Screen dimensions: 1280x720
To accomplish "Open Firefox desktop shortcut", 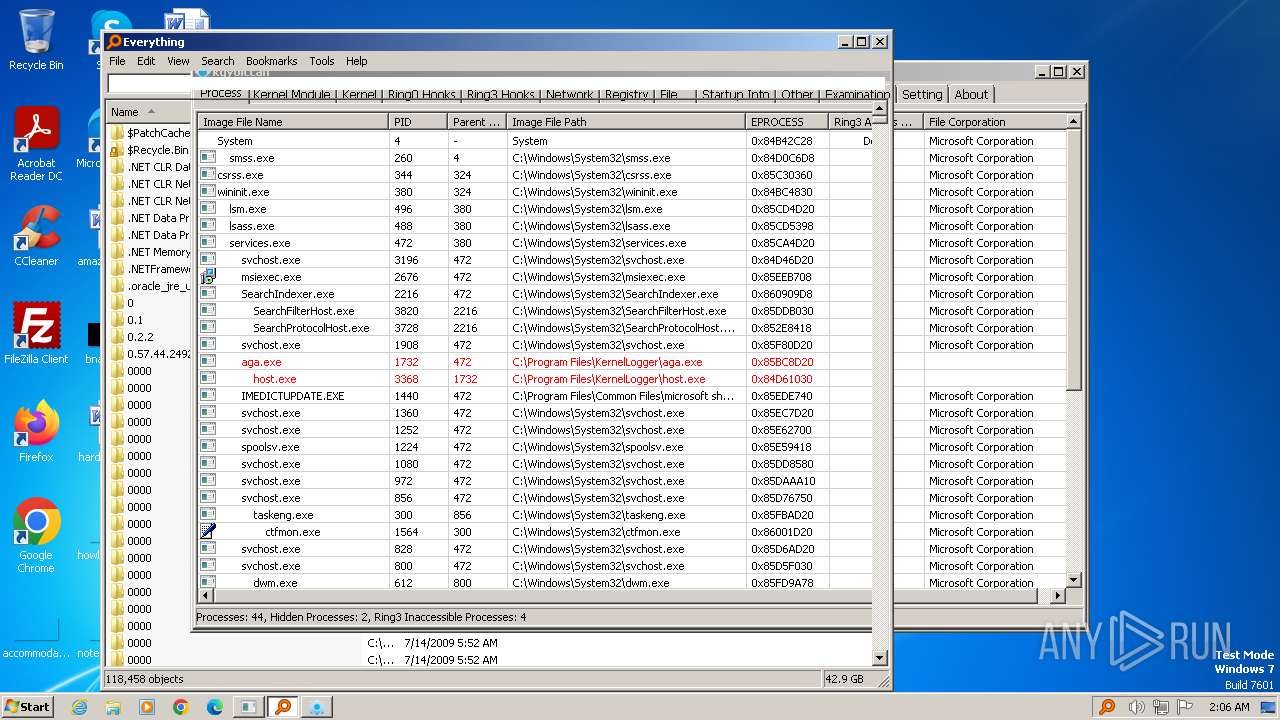I will tap(36, 431).
